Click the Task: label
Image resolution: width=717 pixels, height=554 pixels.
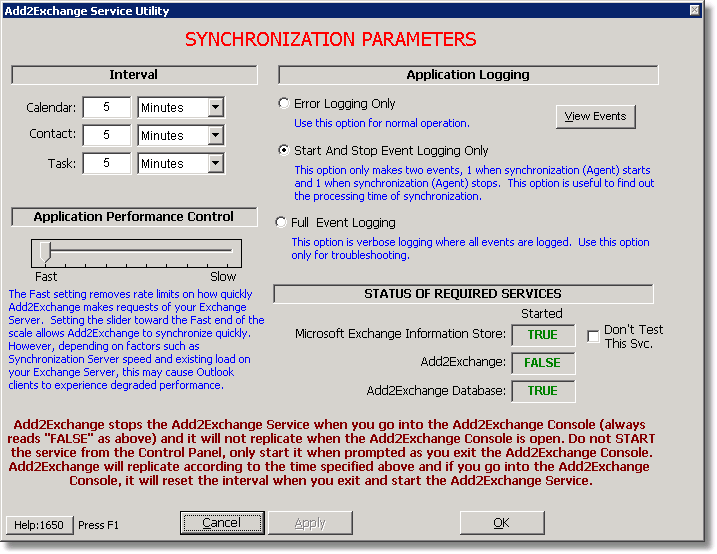click(x=62, y=164)
